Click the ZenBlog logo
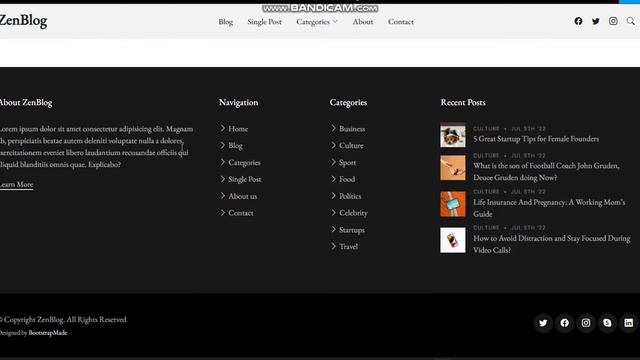Image resolution: width=640 pixels, height=360 pixels. pyautogui.click(x=23, y=20)
